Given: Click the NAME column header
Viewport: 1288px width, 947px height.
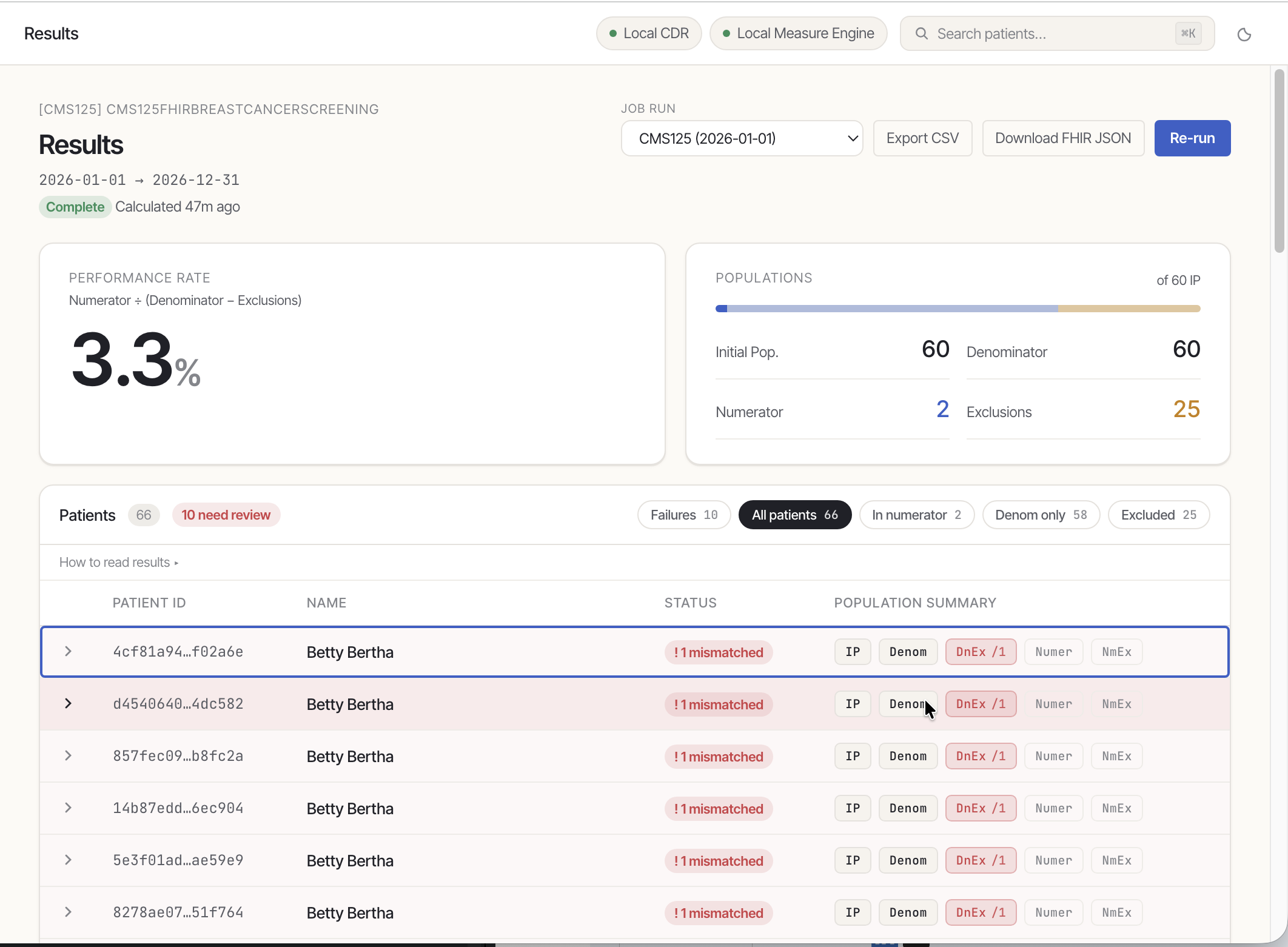Looking at the screenshot, I should pos(326,603).
